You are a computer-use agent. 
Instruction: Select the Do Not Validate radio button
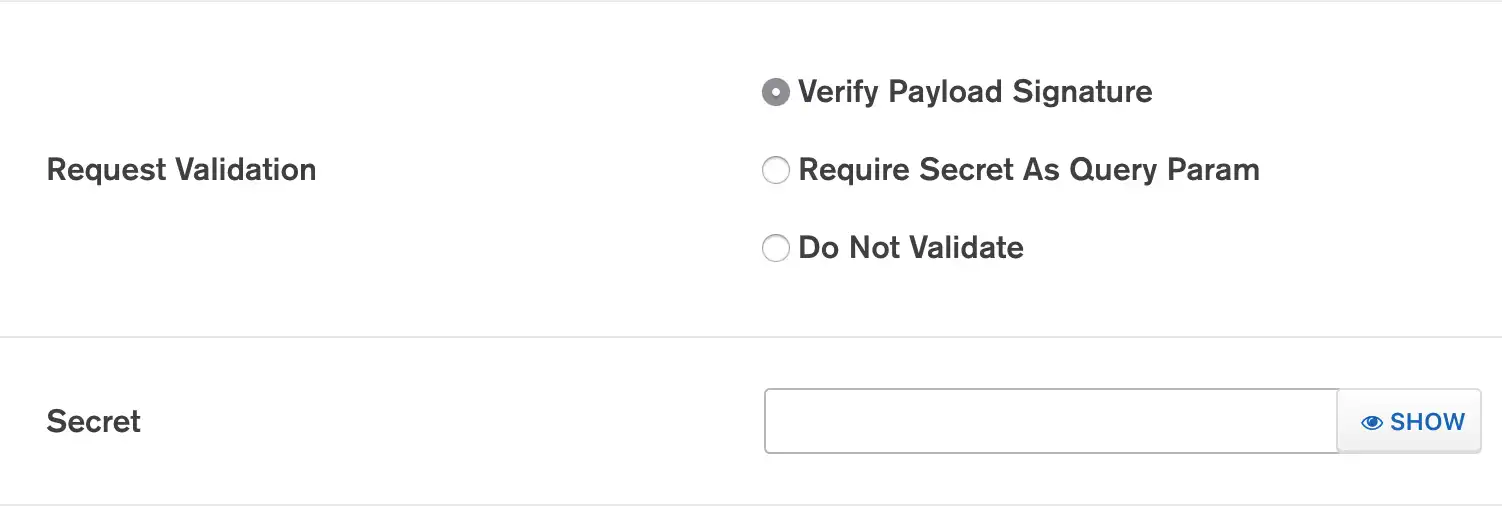[775, 248]
